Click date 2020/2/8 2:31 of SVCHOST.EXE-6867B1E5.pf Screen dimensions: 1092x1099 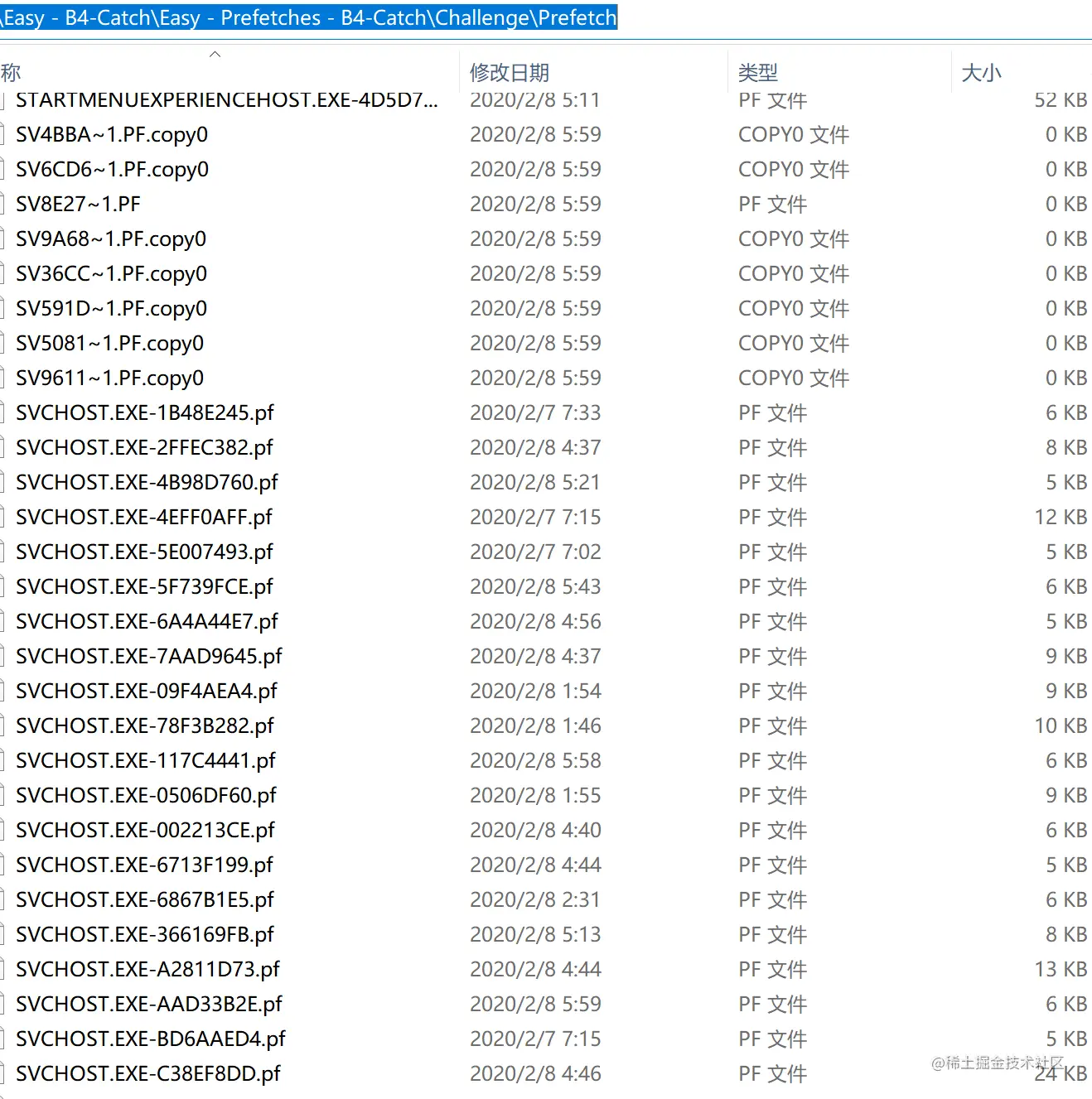[x=535, y=900]
